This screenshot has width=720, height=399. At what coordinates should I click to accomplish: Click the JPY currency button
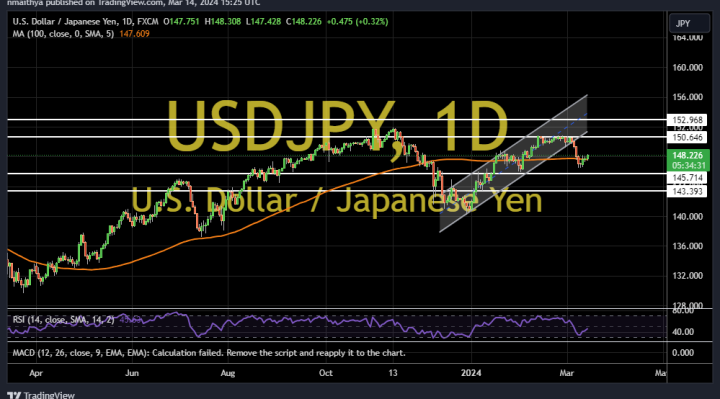(689, 24)
